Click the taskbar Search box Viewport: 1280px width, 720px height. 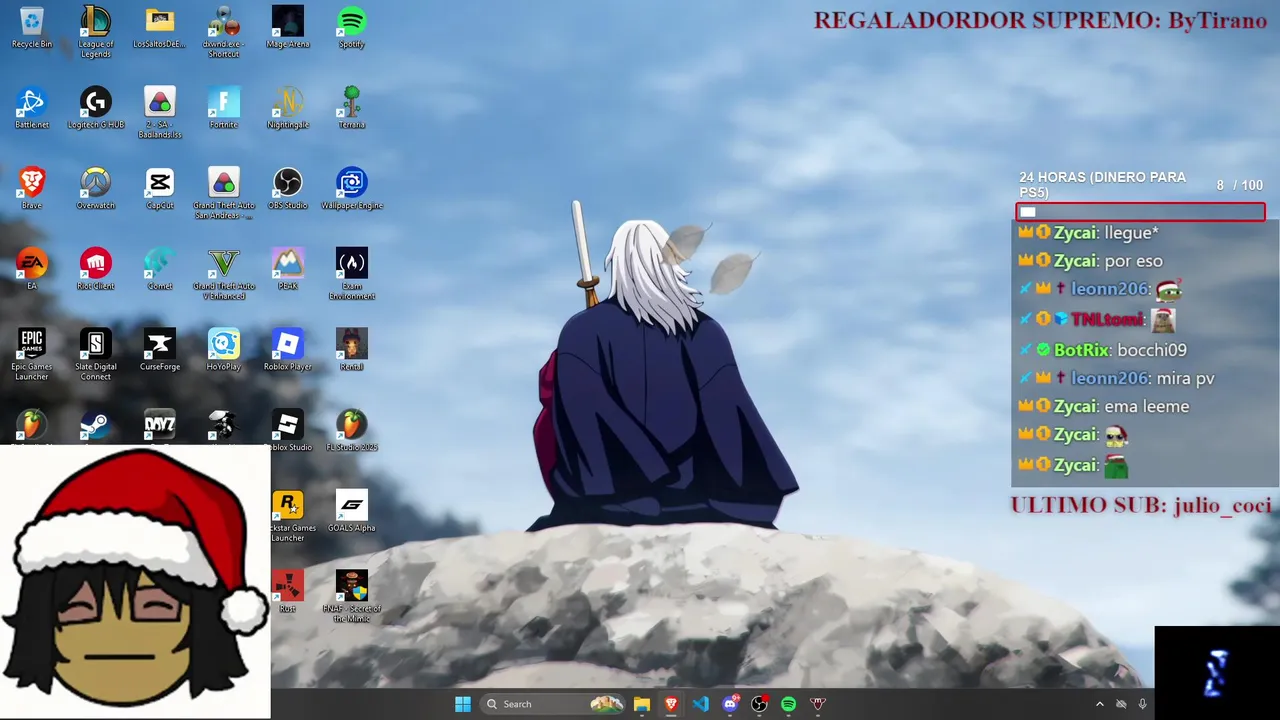point(552,704)
